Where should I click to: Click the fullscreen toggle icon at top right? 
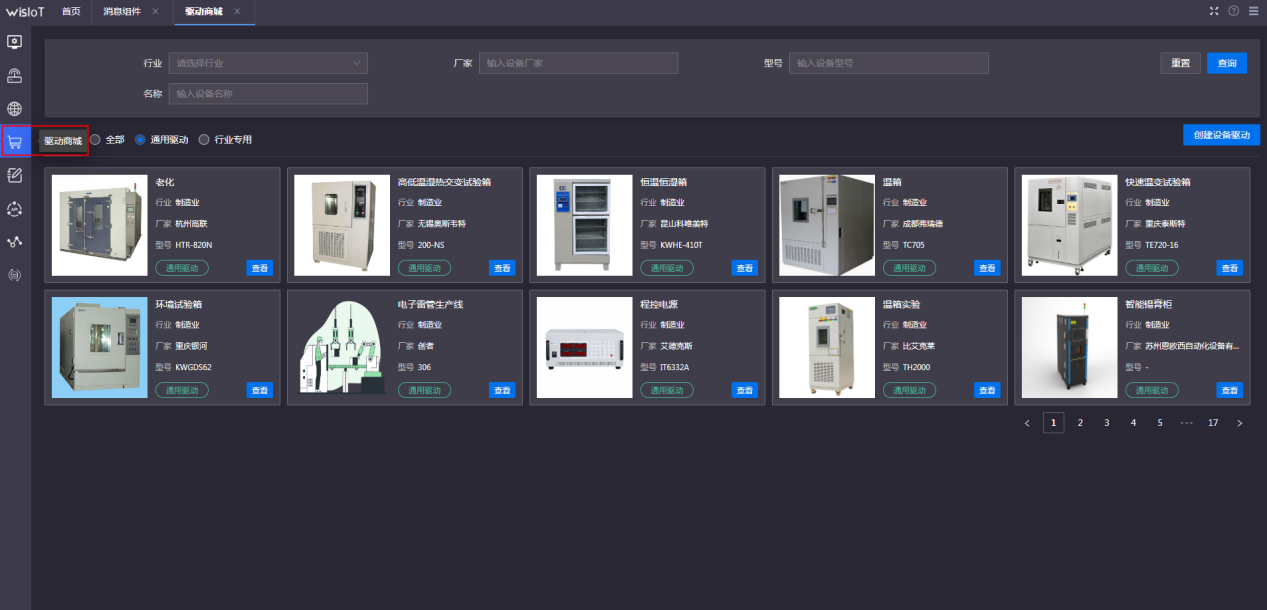(1214, 11)
